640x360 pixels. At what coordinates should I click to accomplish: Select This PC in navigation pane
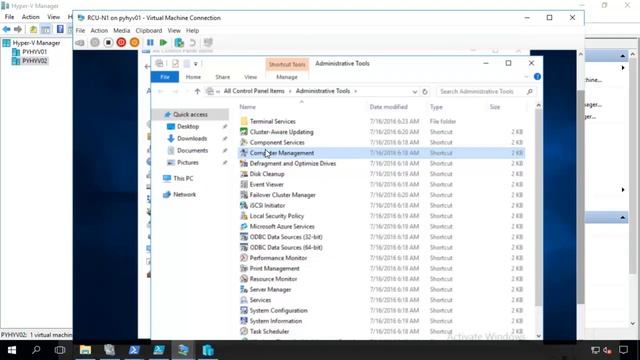[183, 178]
